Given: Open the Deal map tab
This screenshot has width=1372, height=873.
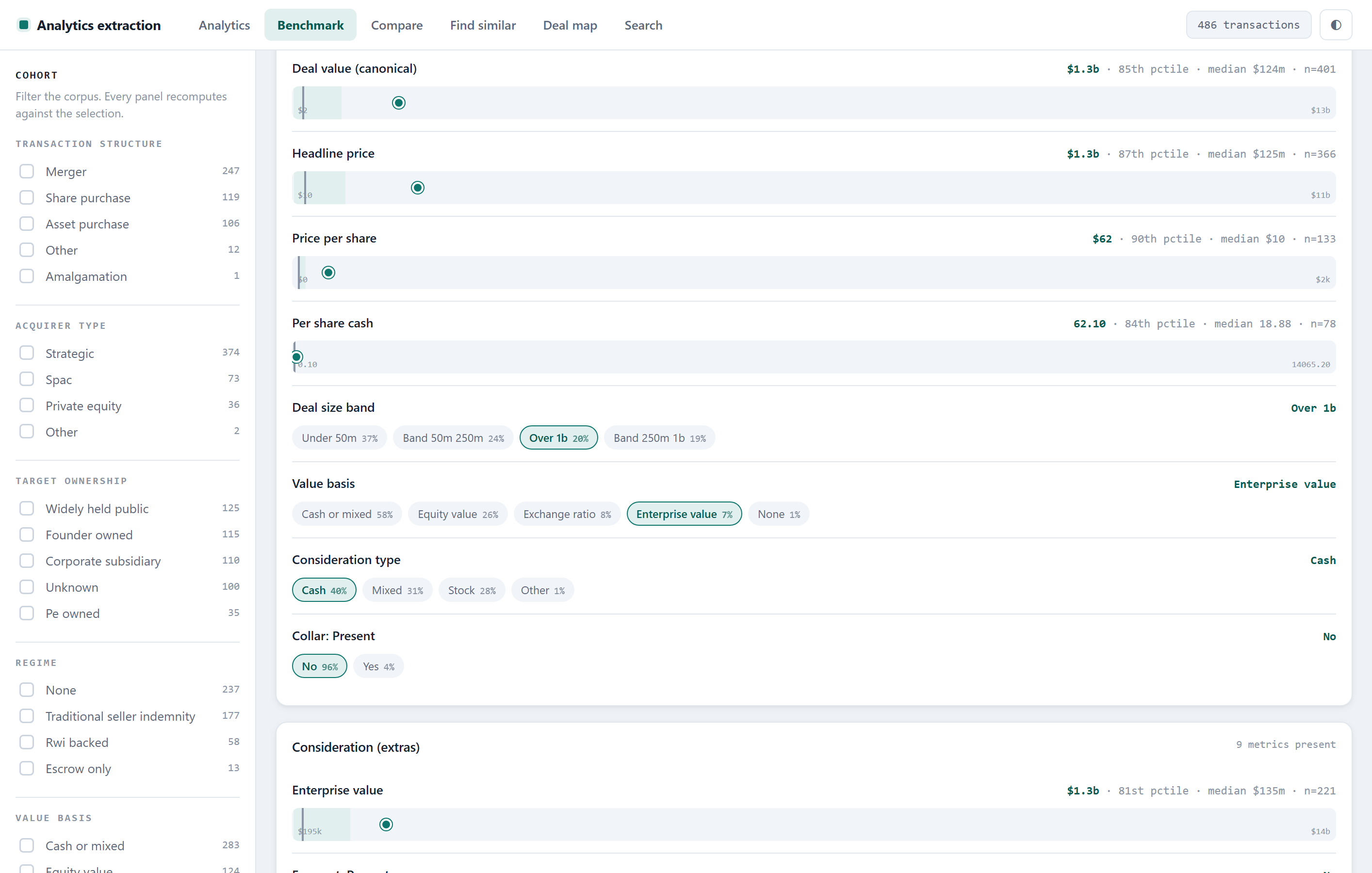Looking at the screenshot, I should pyautogui.click(x=570, y=25).
